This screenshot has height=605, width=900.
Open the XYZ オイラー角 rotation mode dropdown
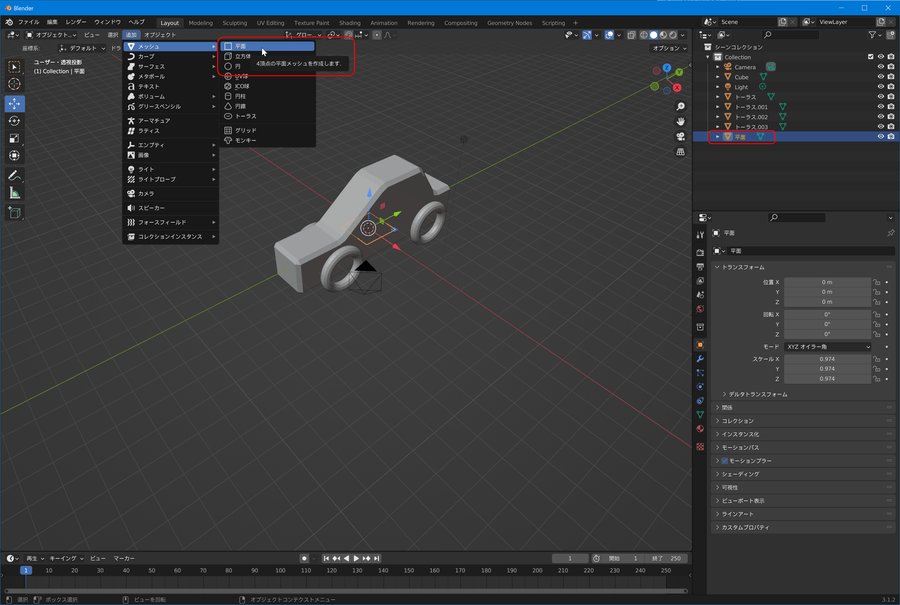tap(827, 347)
